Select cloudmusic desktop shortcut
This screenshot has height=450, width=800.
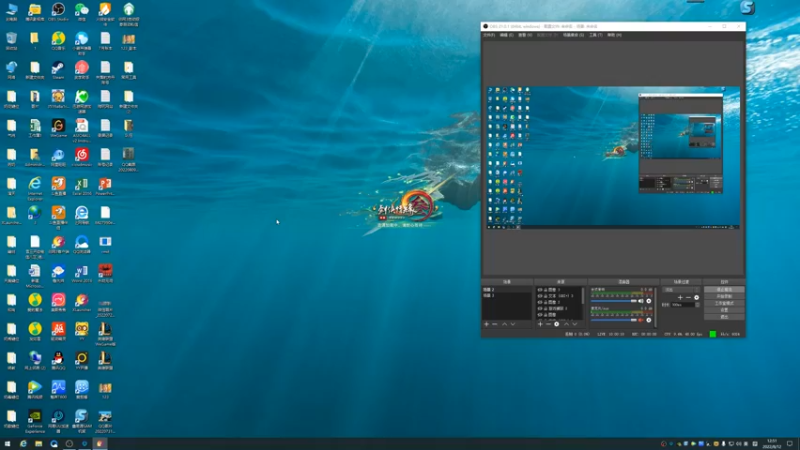pos(82,157)
